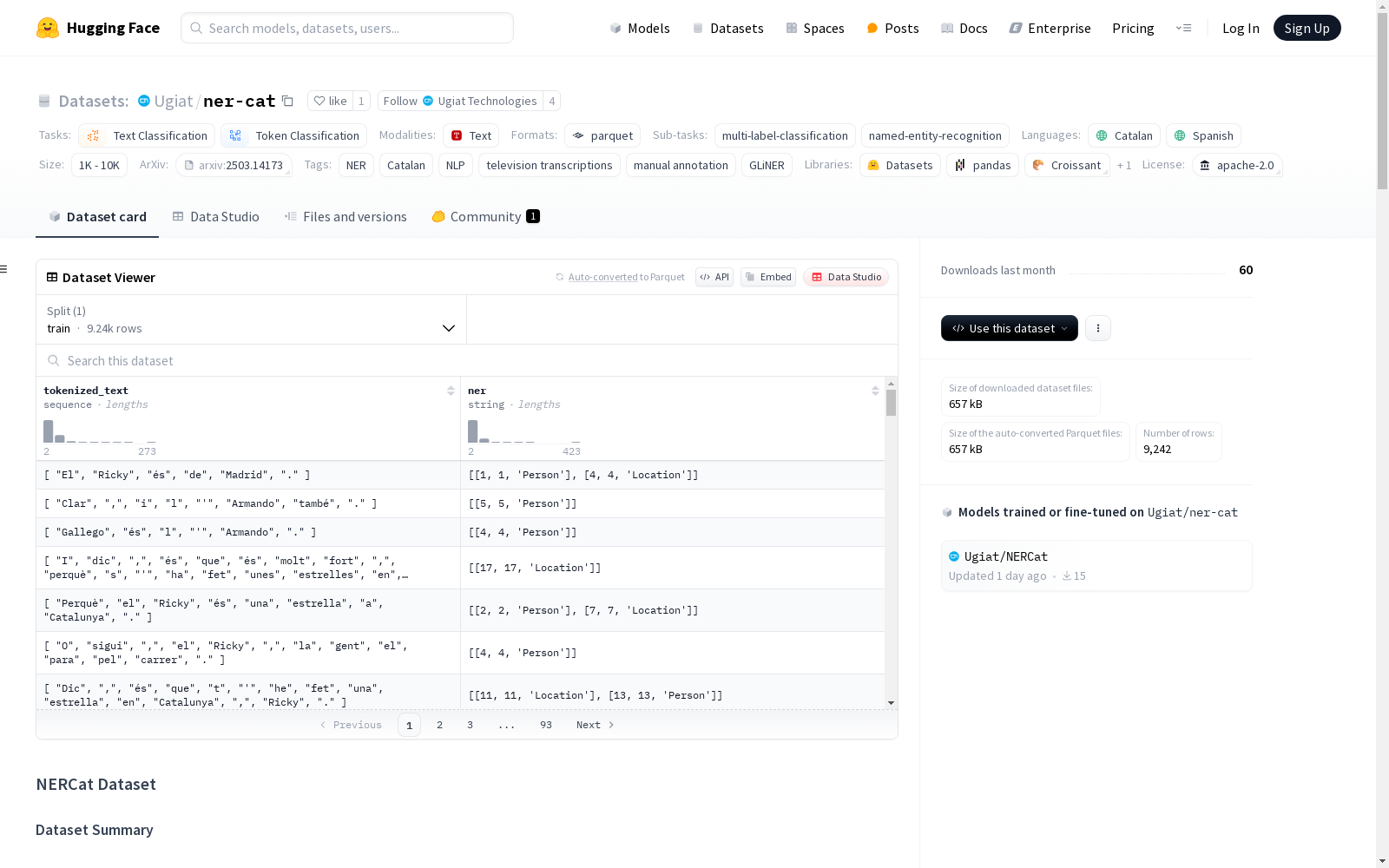Copy dataset name with copy icon
The image size is (1389, 868).
tap(288, 101)
